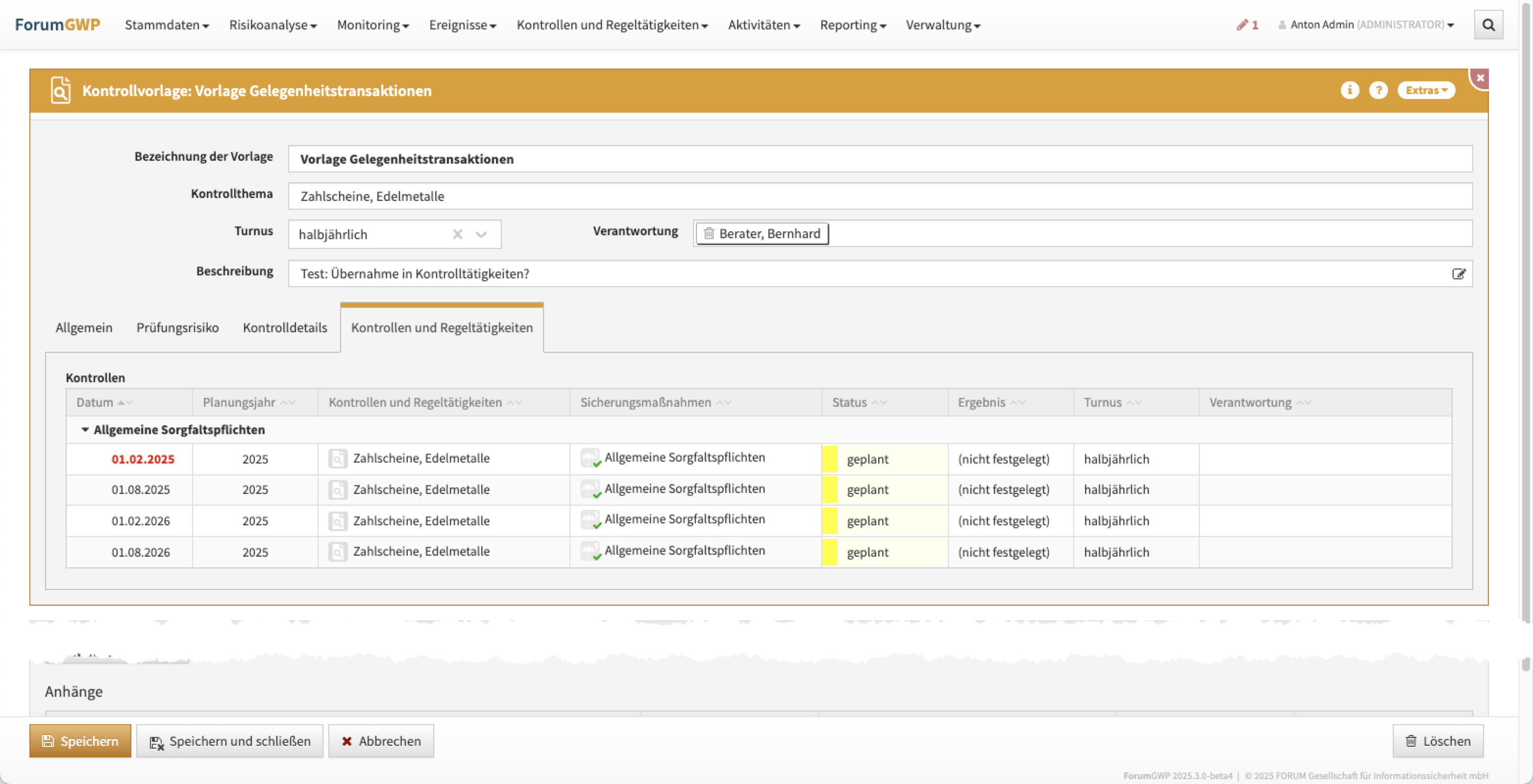This screenshot has width=1533, height=784.
Task: Switch to the Prüfungsrisiko tab
Action: tap(177, 328)
